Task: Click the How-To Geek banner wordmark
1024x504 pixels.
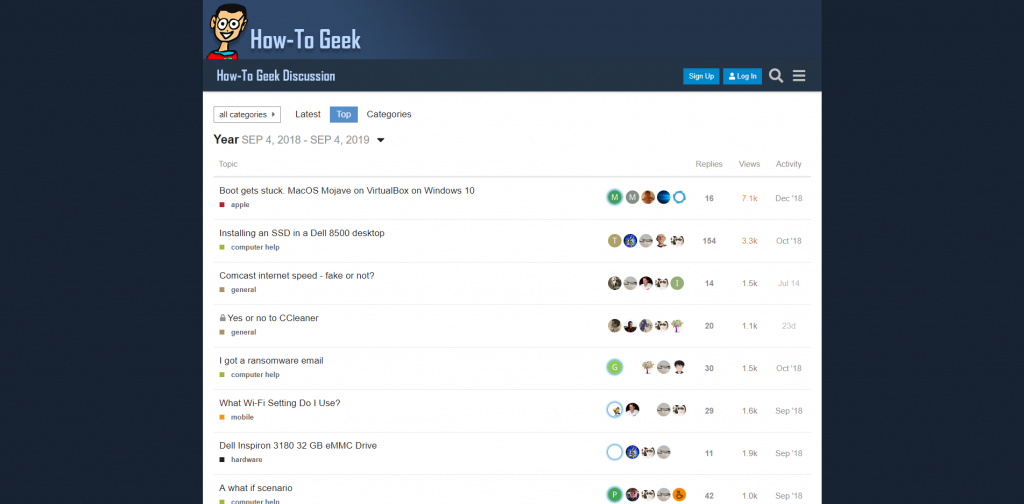Action: pyautogui.click(x=305, y=40)
